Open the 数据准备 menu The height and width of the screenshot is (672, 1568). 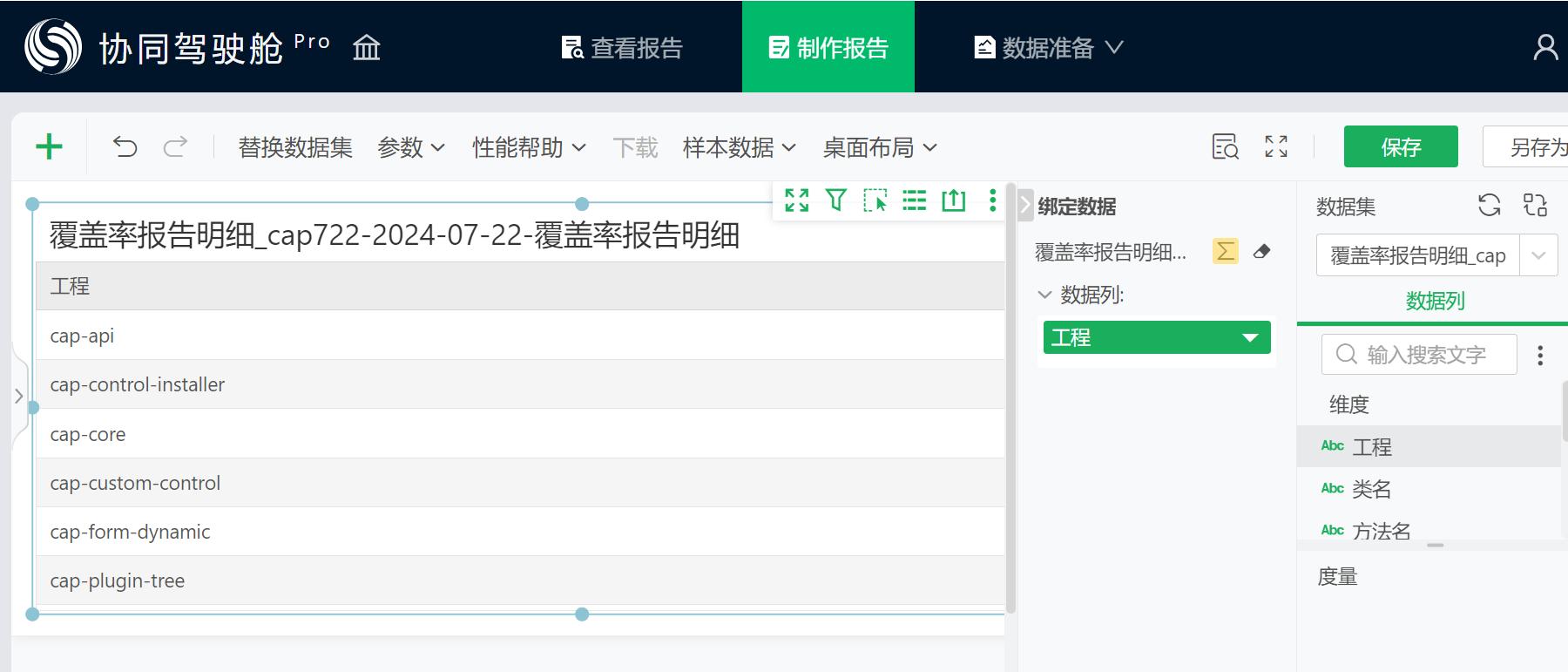(1049, 47)
